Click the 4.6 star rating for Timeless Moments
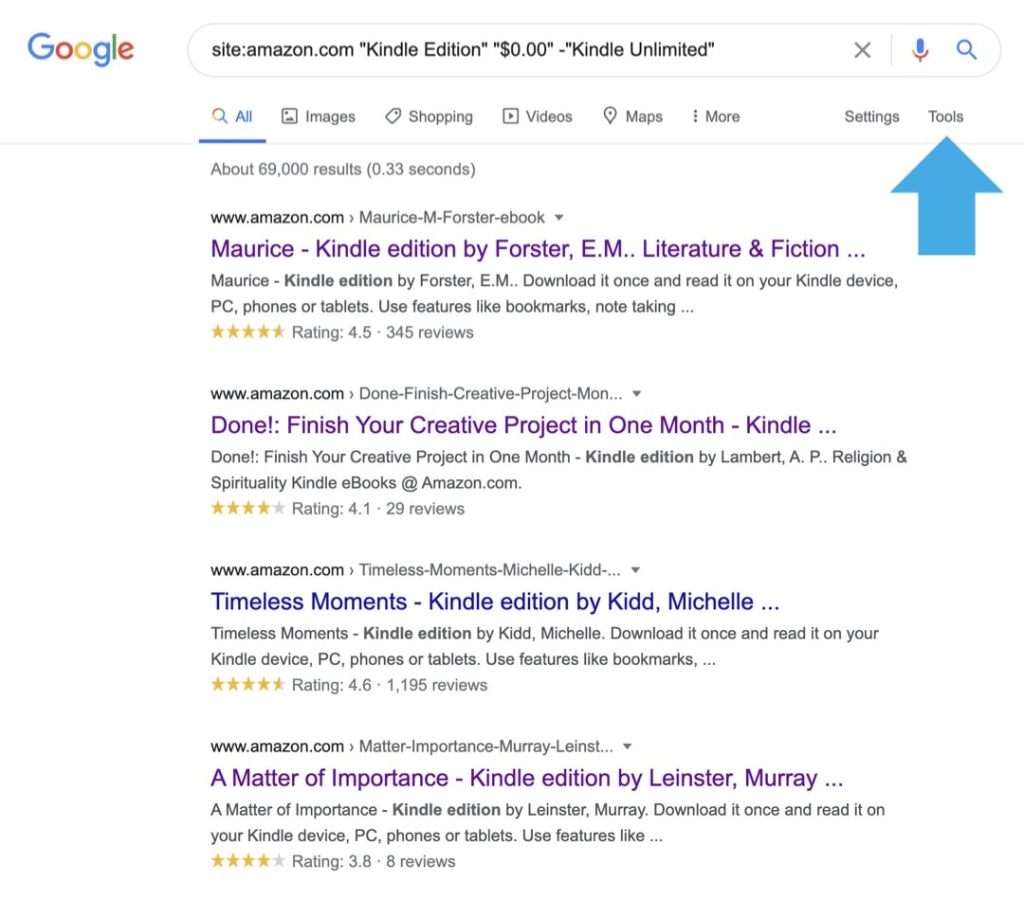This screenshot has height=899, width=1024. 247,685
